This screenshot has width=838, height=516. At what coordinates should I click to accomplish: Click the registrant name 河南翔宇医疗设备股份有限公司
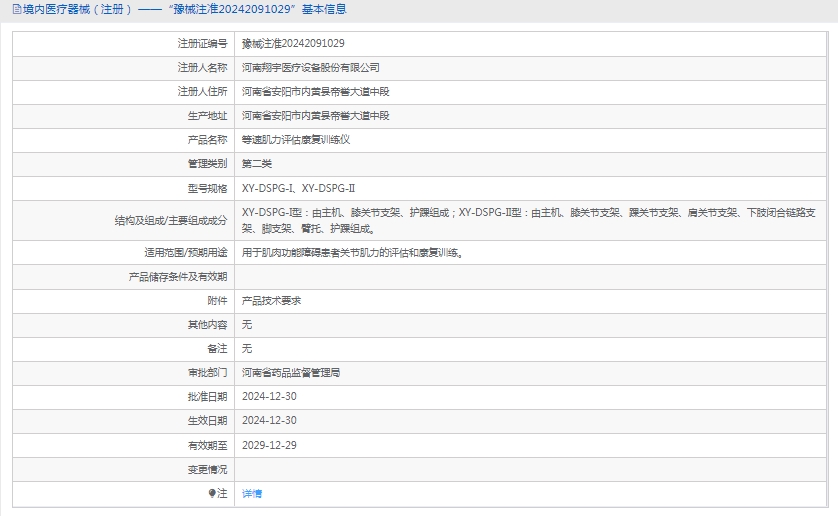point(311,68)
